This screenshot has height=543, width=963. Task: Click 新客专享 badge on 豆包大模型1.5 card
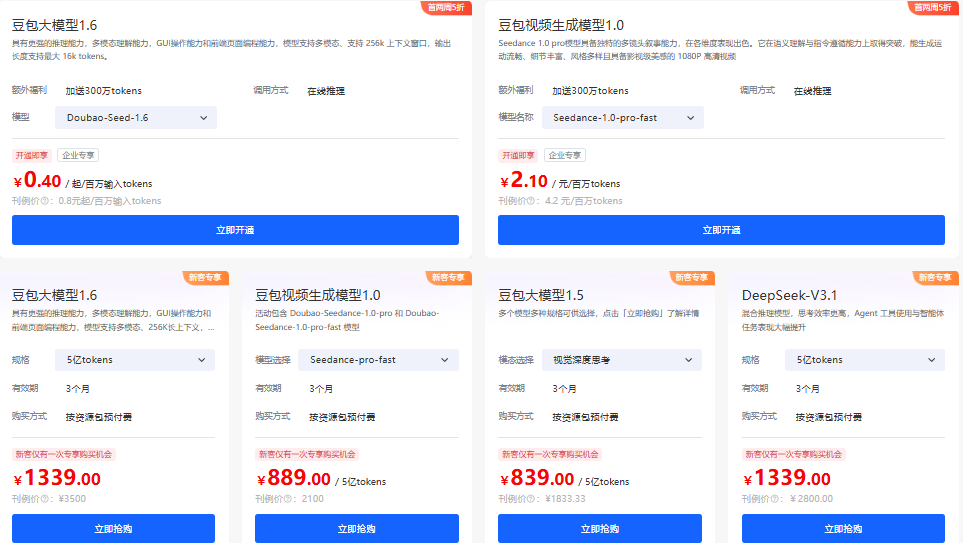(x=692, y=278)
